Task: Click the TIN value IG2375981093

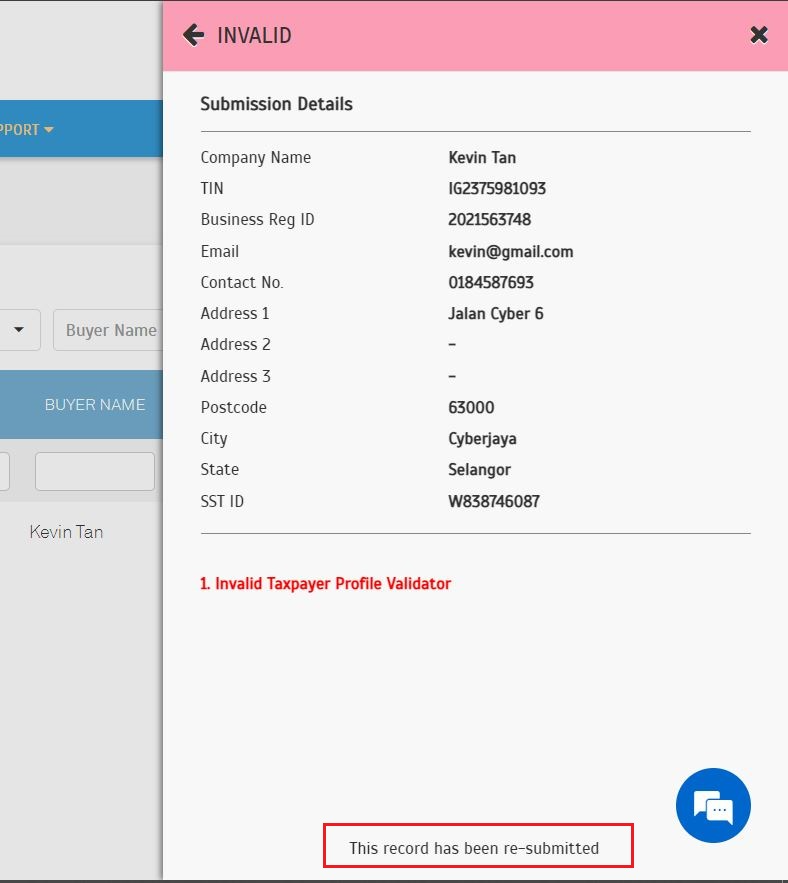Action: pos(497,189)
